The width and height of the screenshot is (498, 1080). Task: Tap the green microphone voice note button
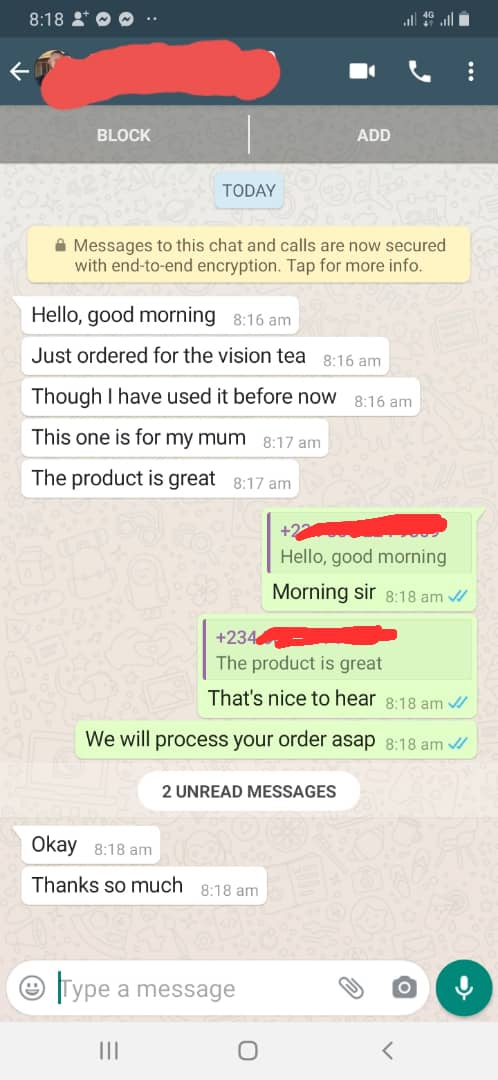pos(464,988)
